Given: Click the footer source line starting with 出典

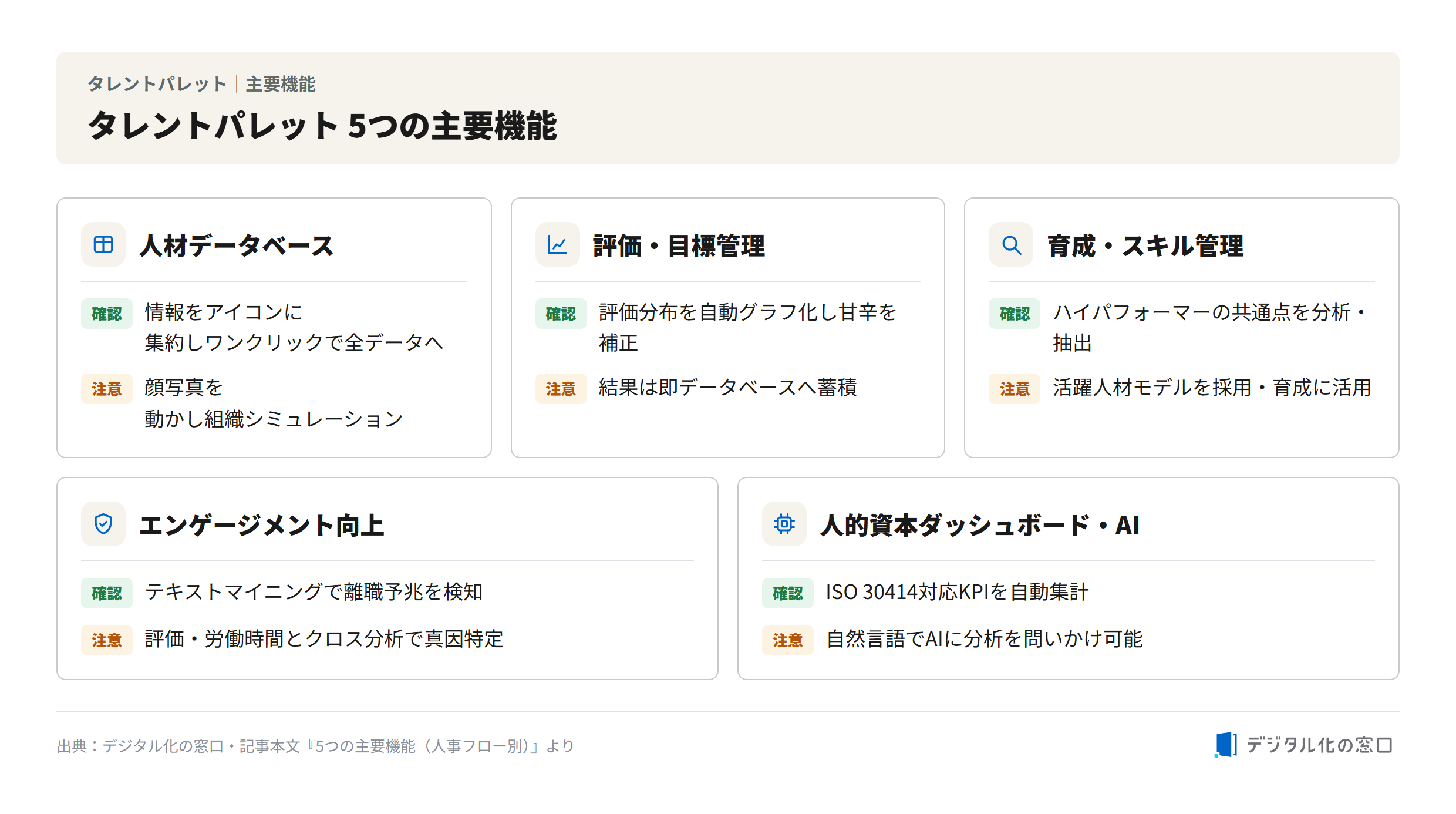Looking at the screenshot, I should pyautogui.click(x=315, y=746).
